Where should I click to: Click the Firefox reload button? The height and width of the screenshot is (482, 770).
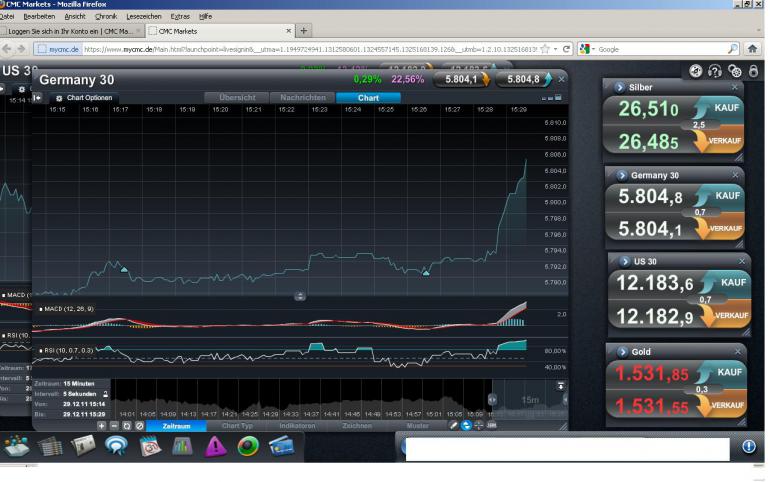point(566,49)
